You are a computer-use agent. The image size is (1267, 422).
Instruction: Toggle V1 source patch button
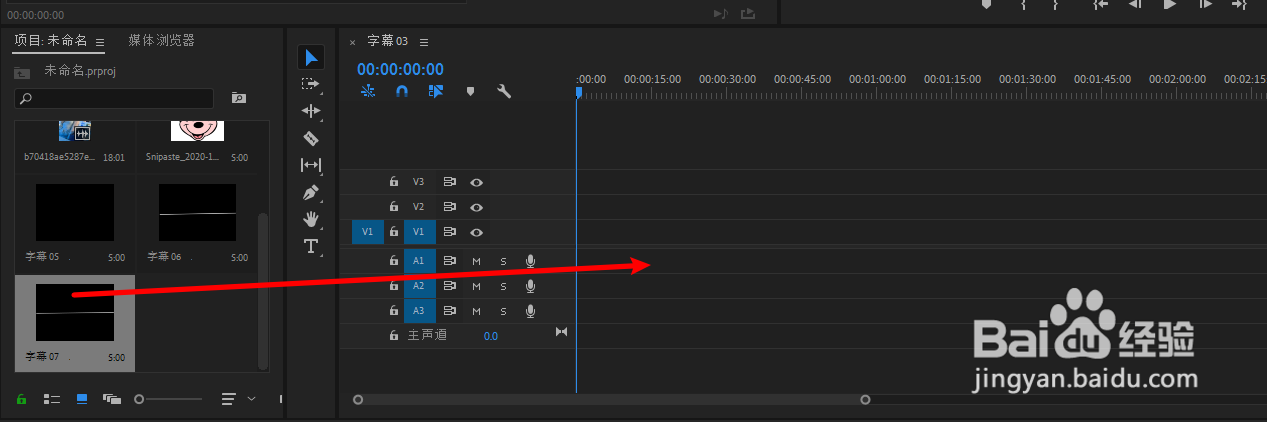(367, 232)
